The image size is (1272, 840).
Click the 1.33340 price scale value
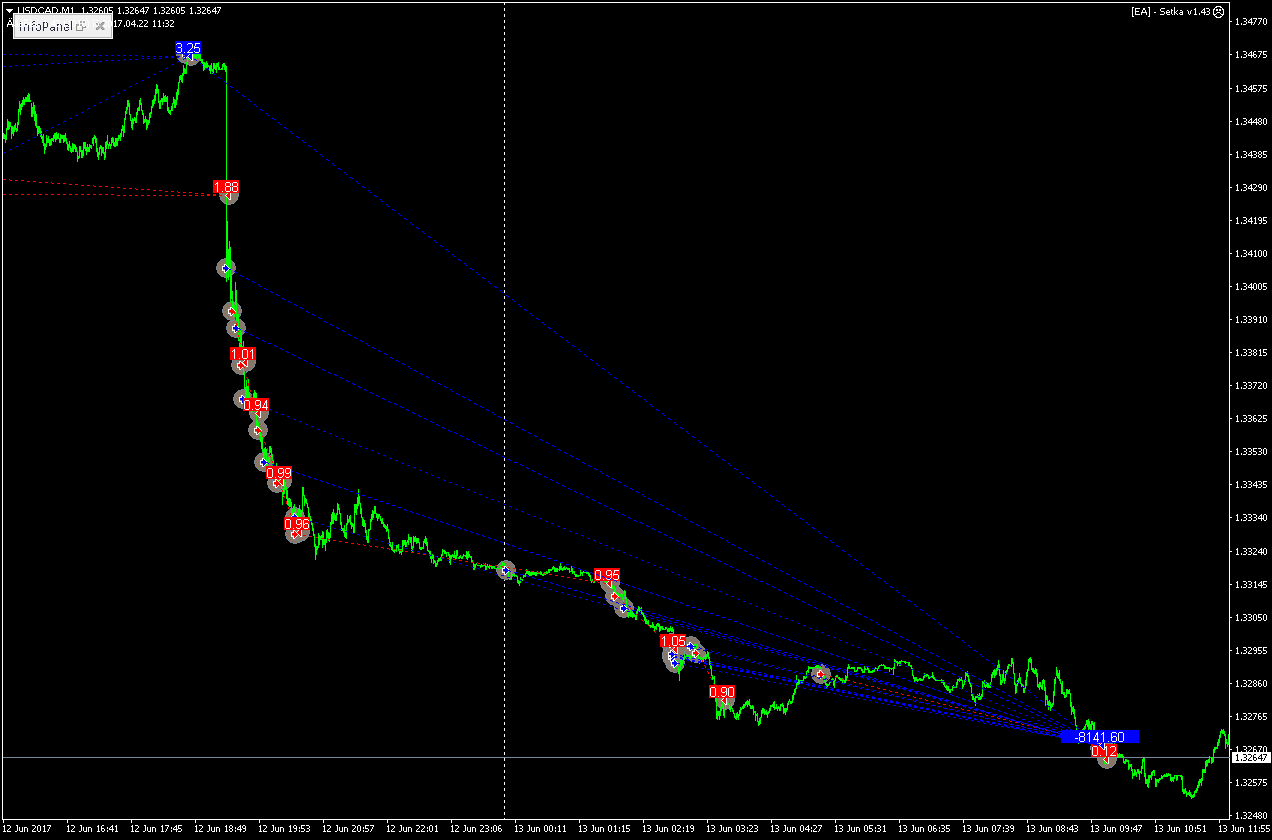1250,517
